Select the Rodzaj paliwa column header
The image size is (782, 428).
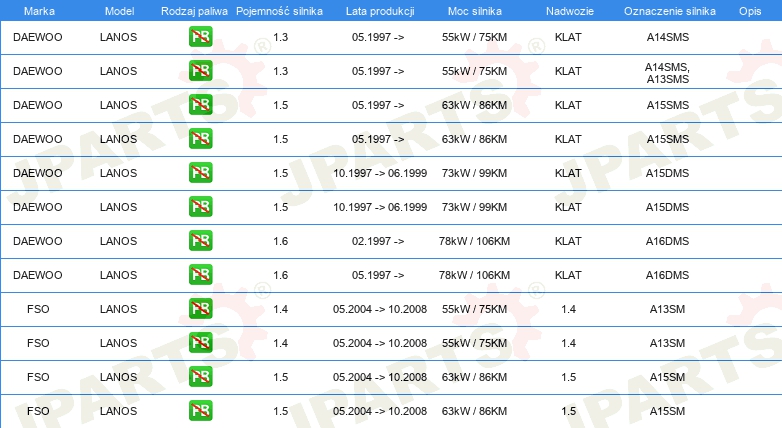pos(194,11)
